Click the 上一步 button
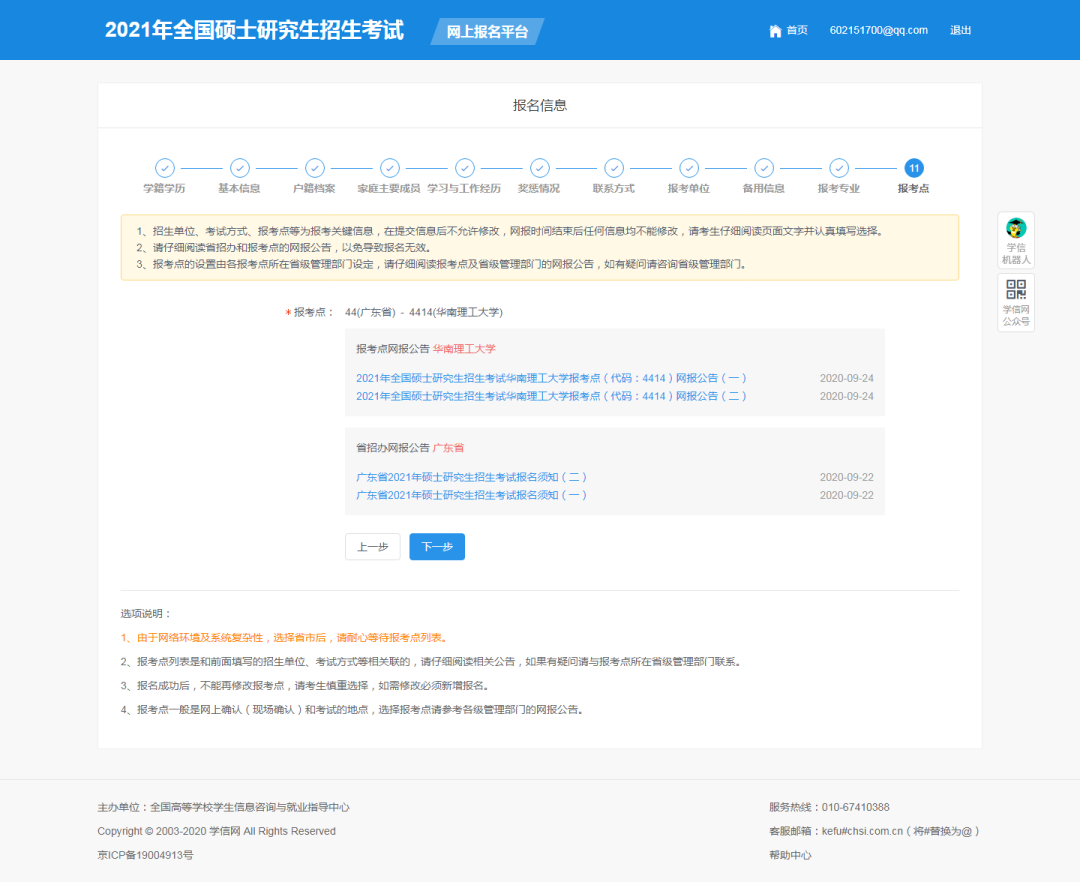Viewport: 1080px width, 882px height. (x=372, y=546)
